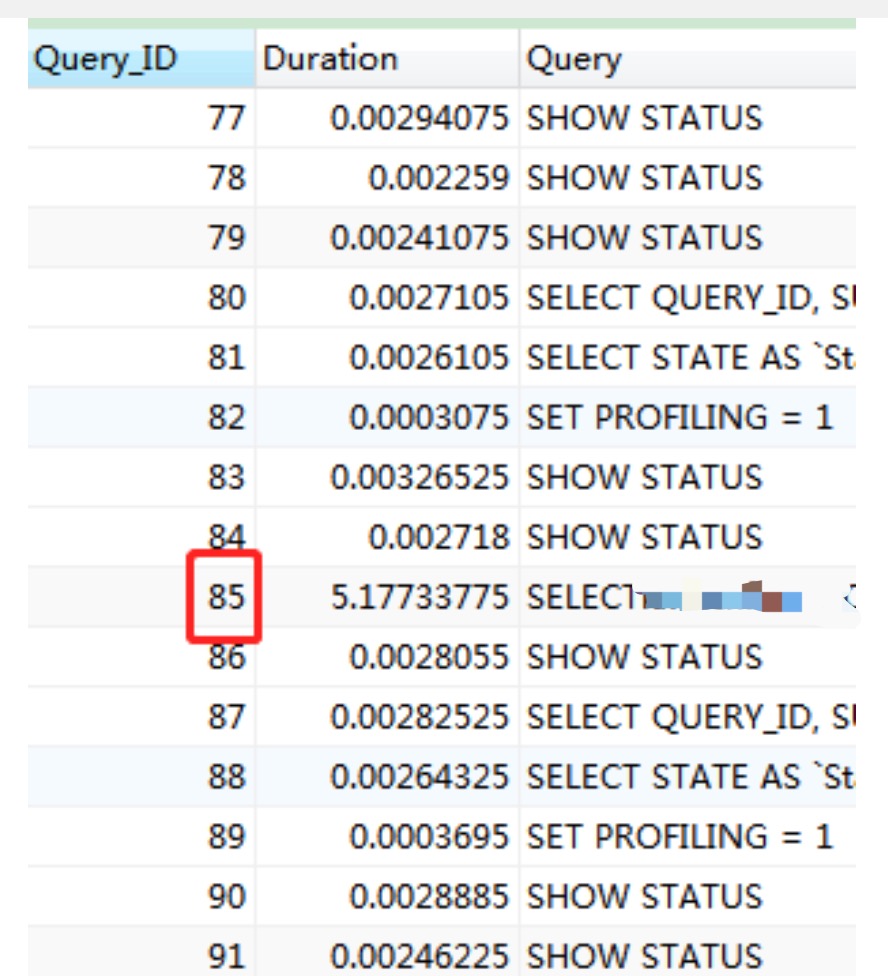Viewport: 888px width, 976px height.
Task: Click duration value 0.00282525
Action: tap(419, 716)
